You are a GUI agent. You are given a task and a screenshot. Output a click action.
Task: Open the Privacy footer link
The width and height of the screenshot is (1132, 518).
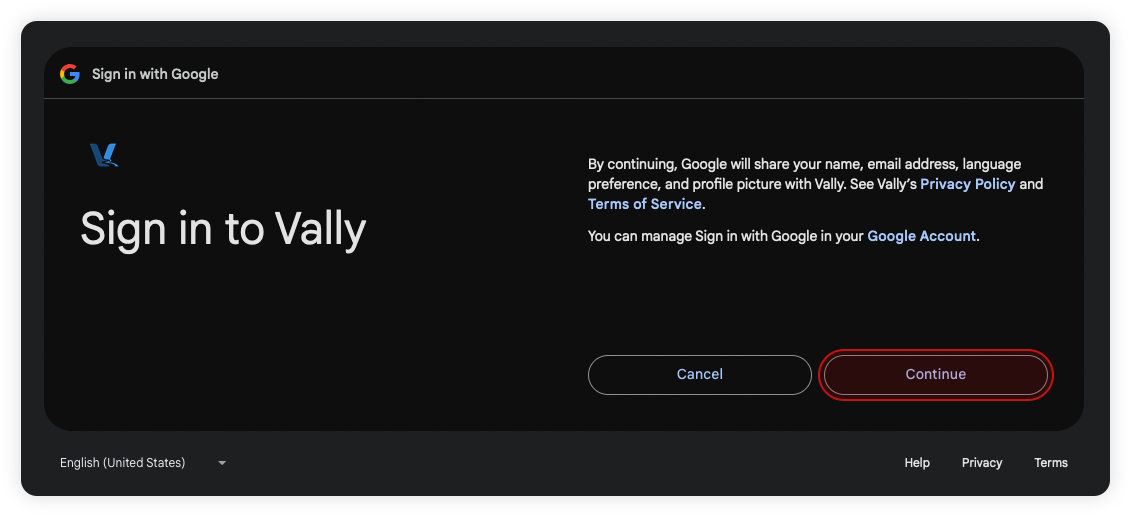click(x=982, y=463)
